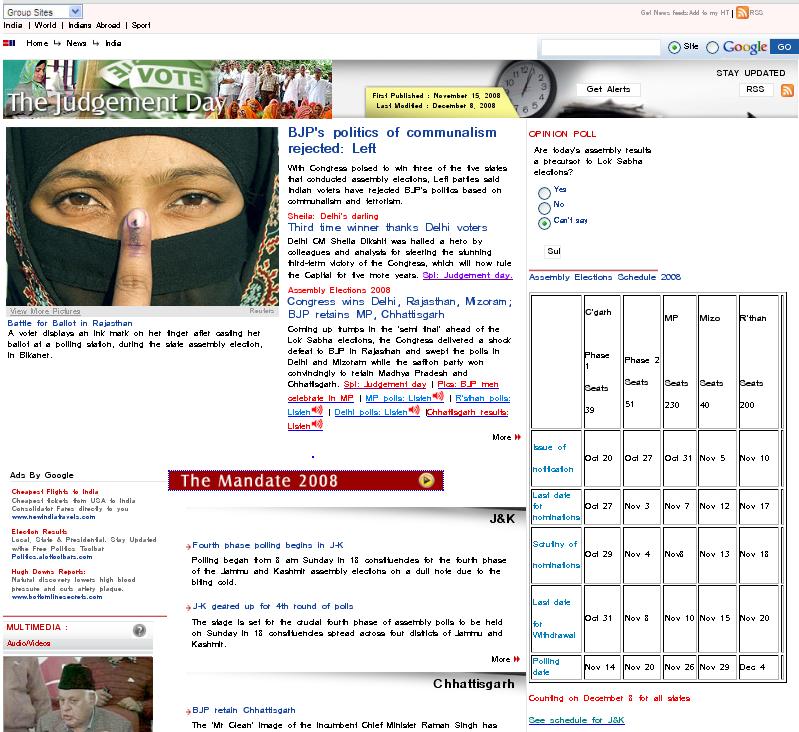Click the RSS feed icon in top bar
799x732 pixels.
pos(742,12)
